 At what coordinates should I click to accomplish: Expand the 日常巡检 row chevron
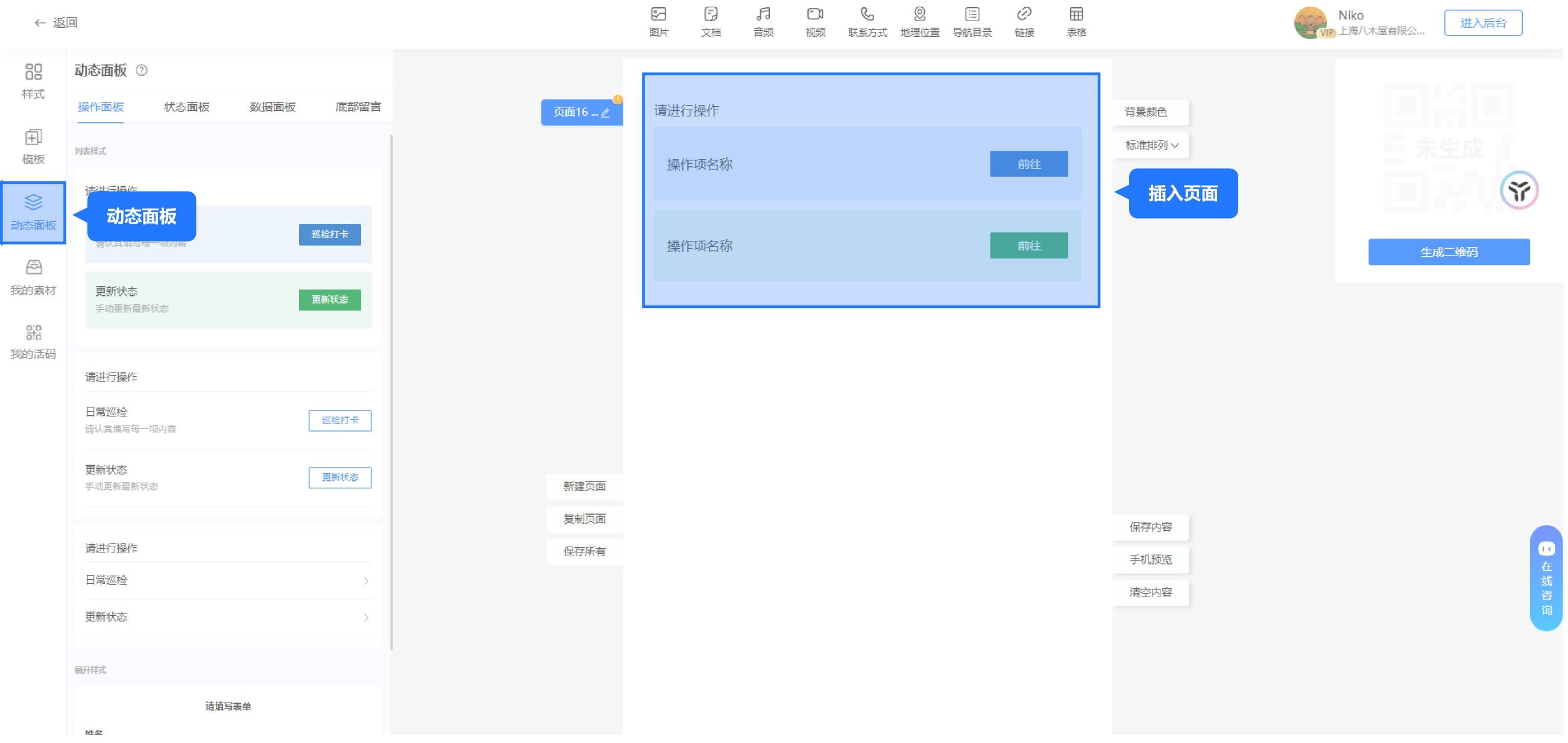[x=367, y=581]
